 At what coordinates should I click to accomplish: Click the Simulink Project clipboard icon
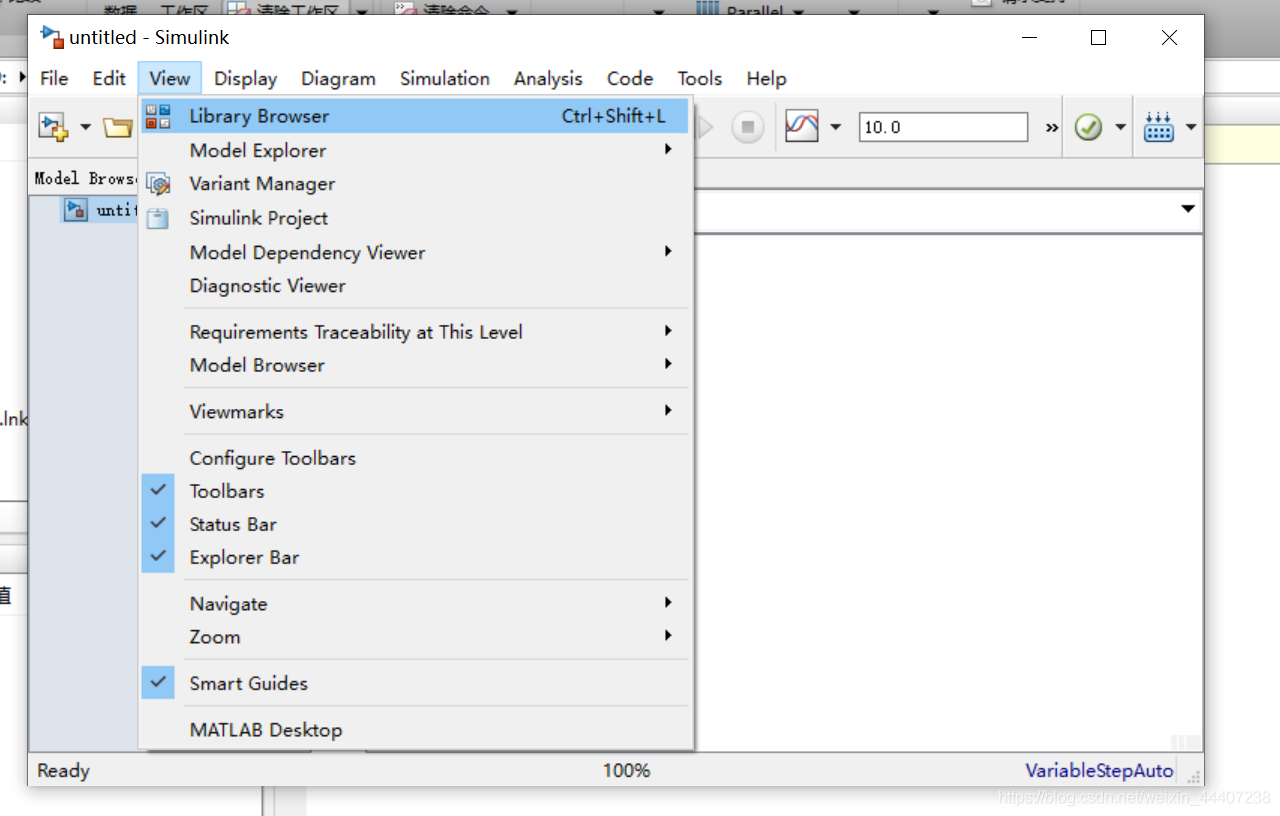[158, 218]
